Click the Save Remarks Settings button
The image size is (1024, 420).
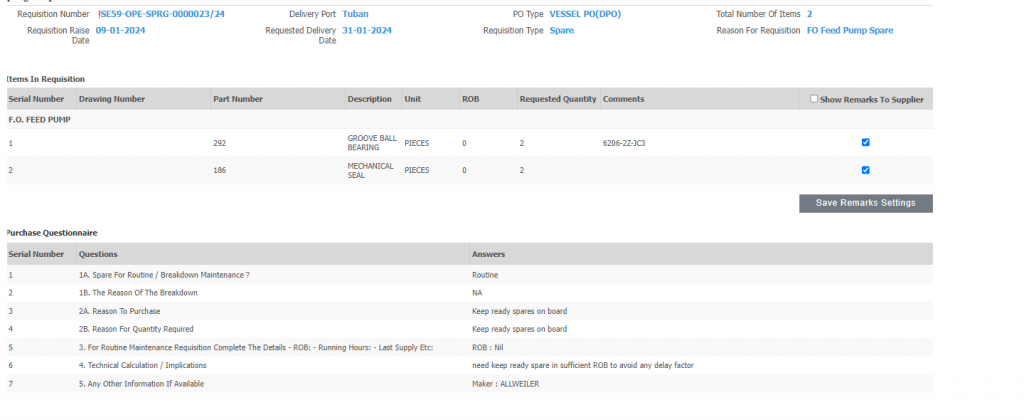[865, 203]
